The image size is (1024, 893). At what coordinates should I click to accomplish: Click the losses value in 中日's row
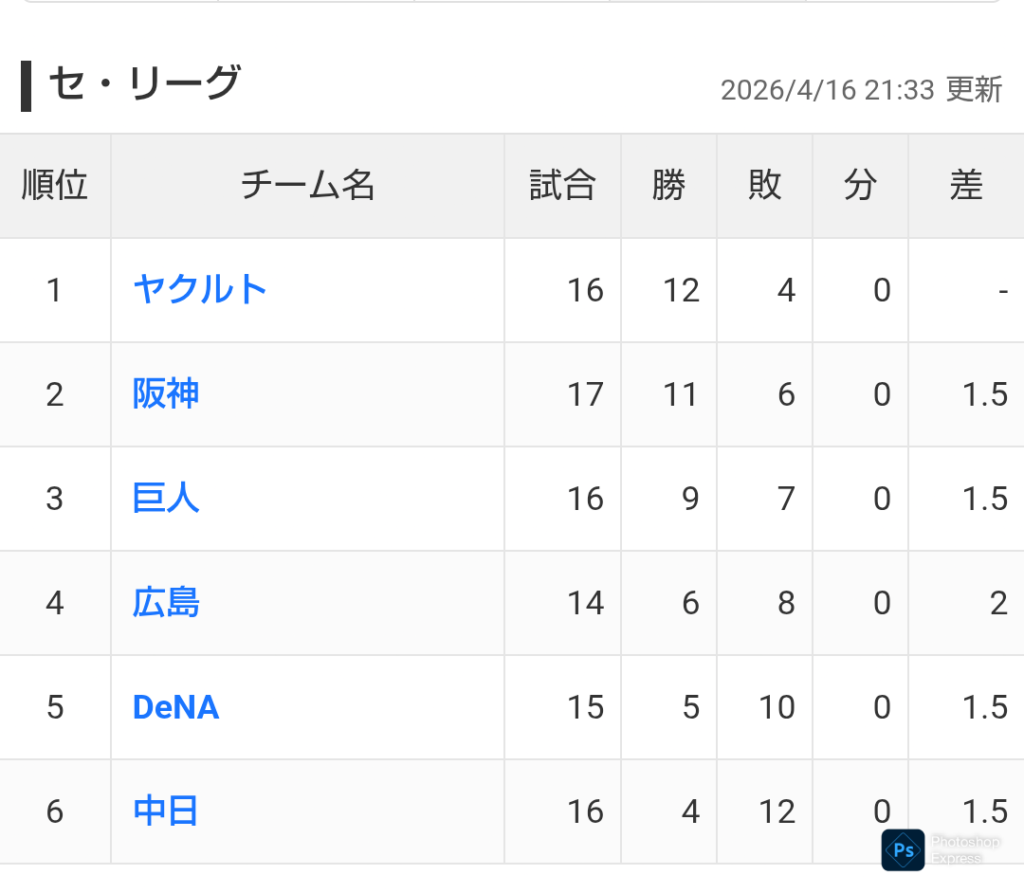[x=776, y=811]
